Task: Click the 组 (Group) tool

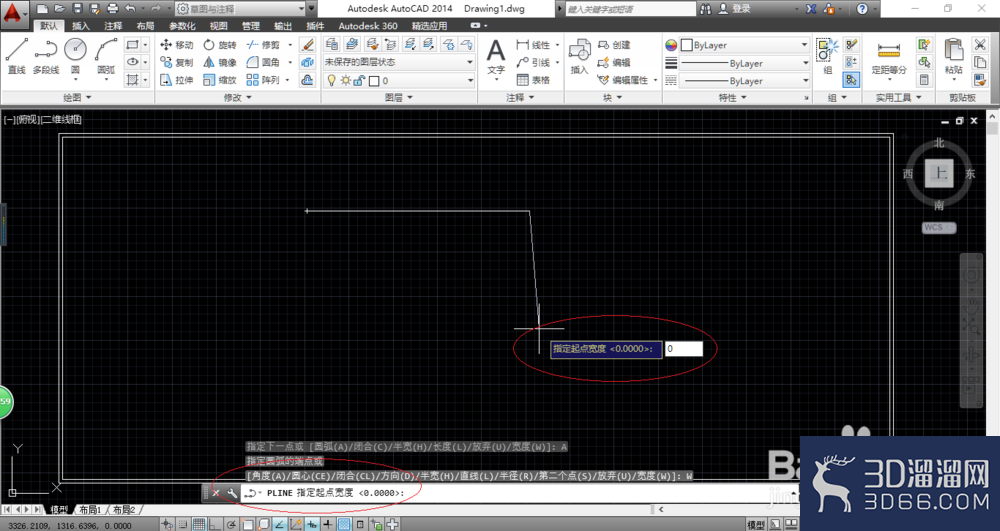Action: [828, 56]
